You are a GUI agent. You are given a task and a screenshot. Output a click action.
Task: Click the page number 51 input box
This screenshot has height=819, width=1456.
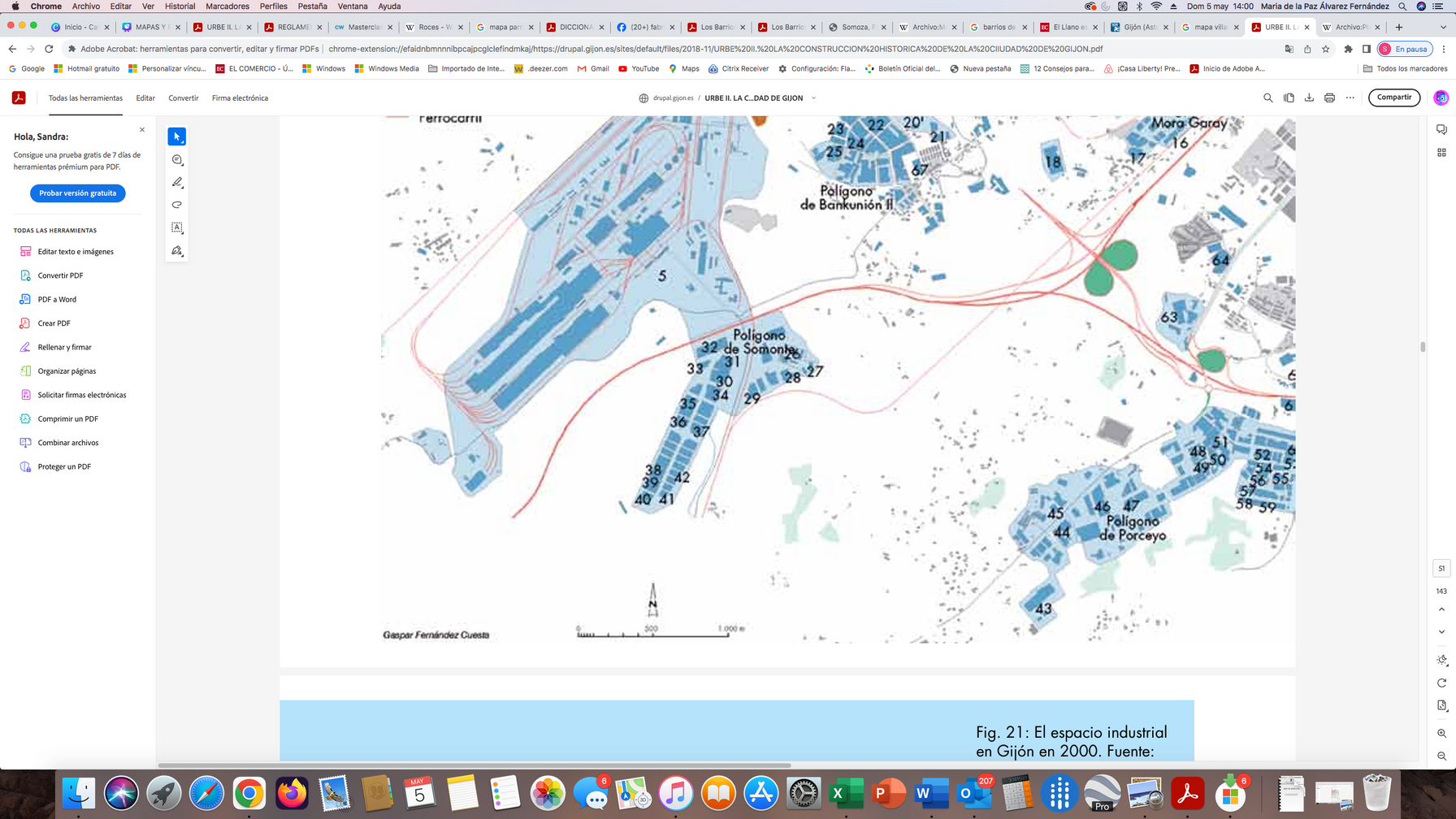(1441, 568)
